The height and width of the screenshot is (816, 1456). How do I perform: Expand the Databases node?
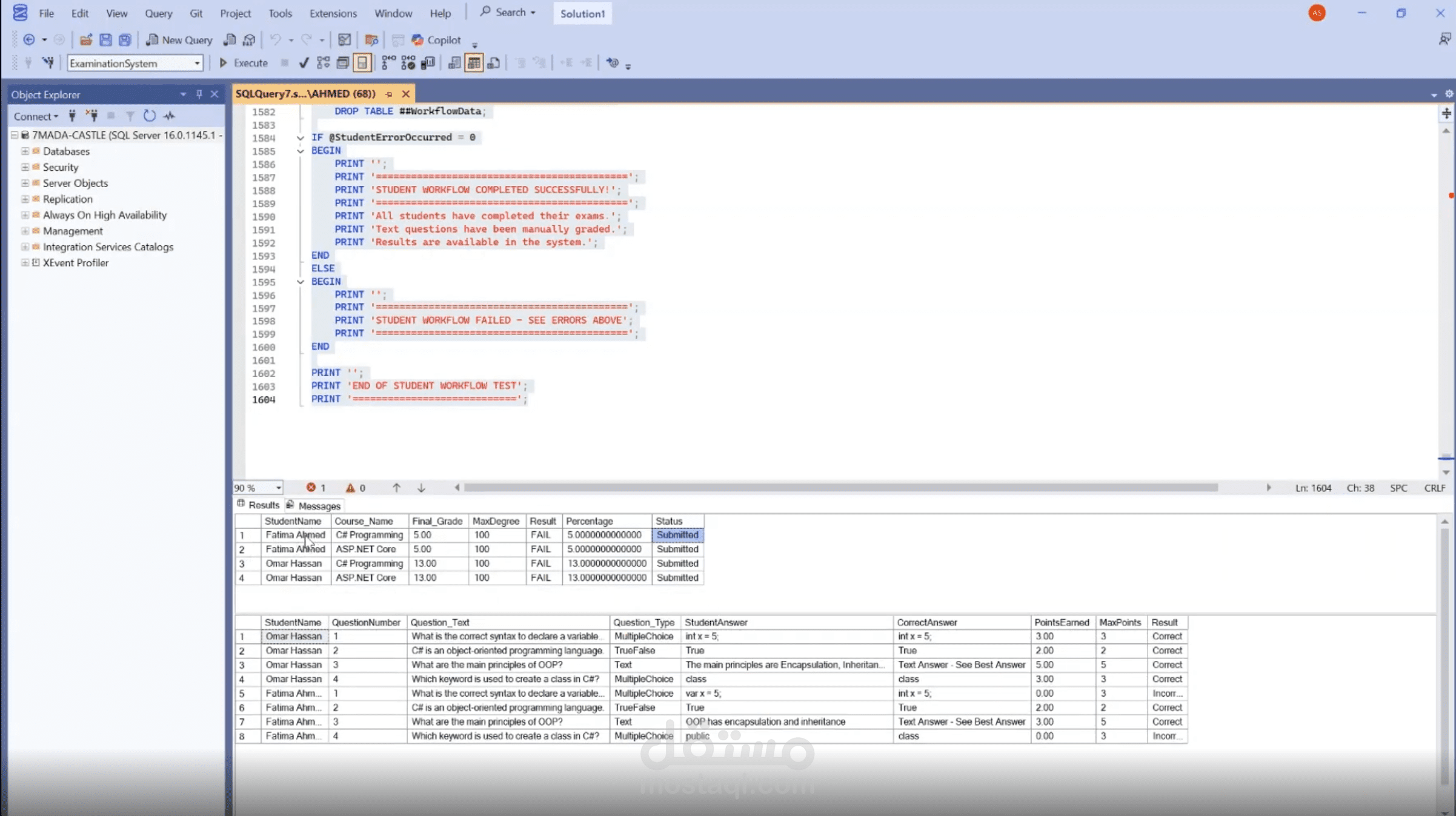coord(25,151)
